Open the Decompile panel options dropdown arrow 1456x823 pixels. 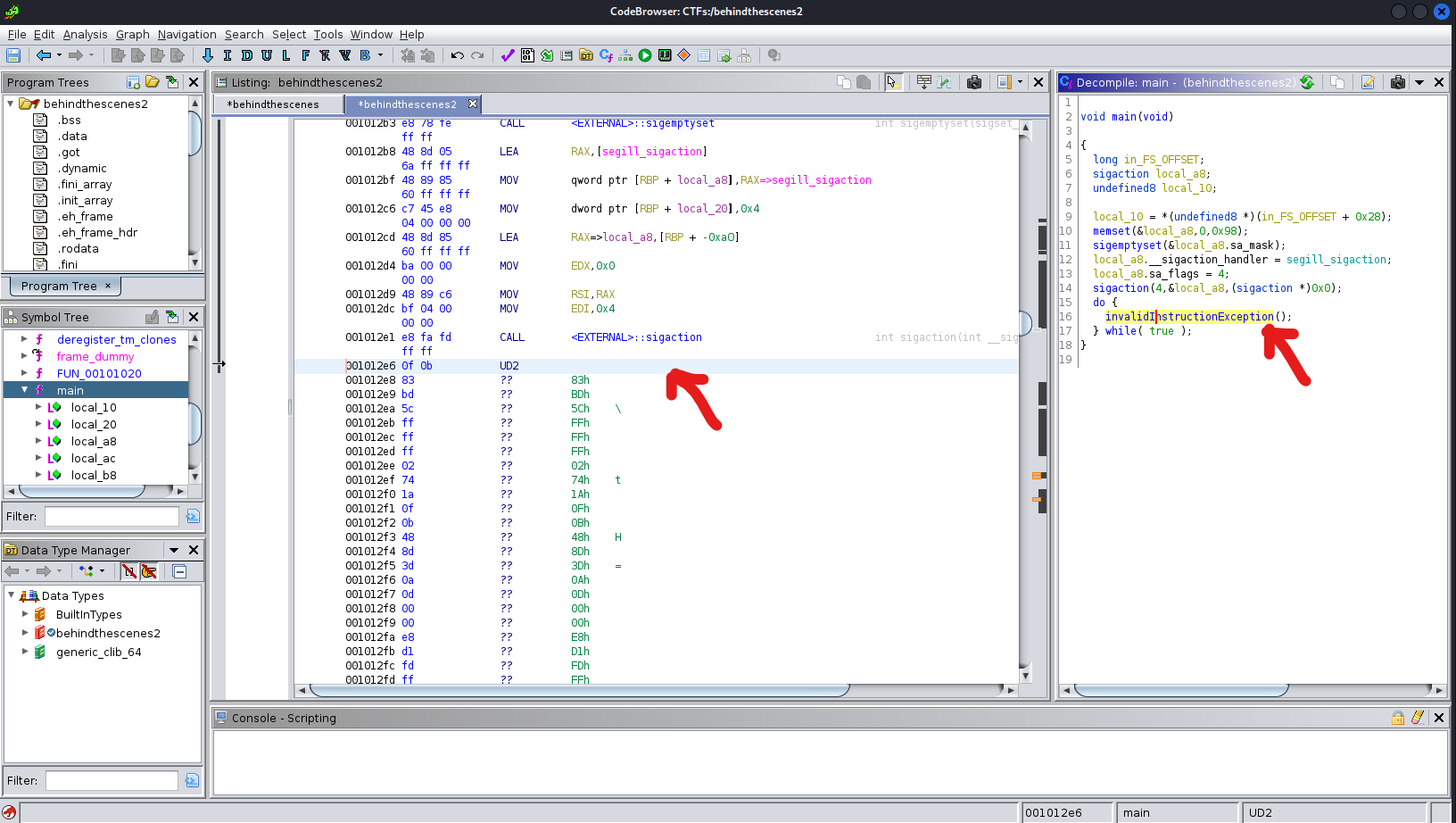1419,82
